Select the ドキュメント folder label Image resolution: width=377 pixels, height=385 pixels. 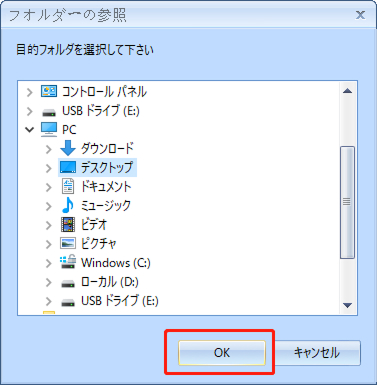(106, 186)
